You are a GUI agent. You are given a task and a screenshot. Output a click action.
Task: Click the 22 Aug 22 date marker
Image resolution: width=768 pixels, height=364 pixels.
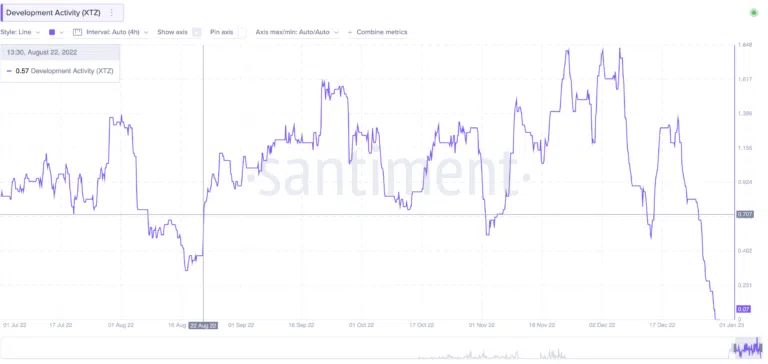click(203, 325)
